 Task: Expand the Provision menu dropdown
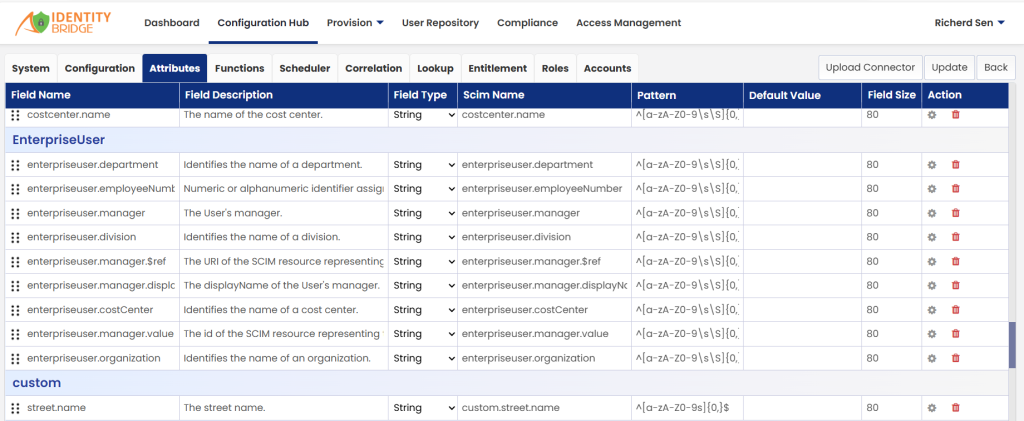point(355,23)
